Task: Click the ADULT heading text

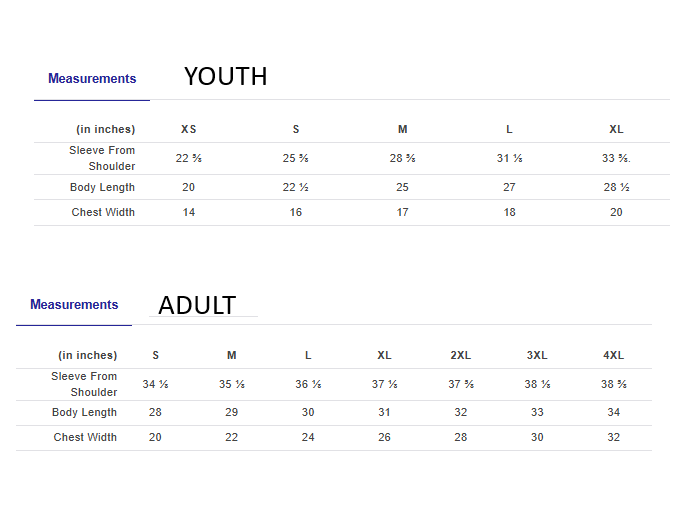Action: (197, 305)
